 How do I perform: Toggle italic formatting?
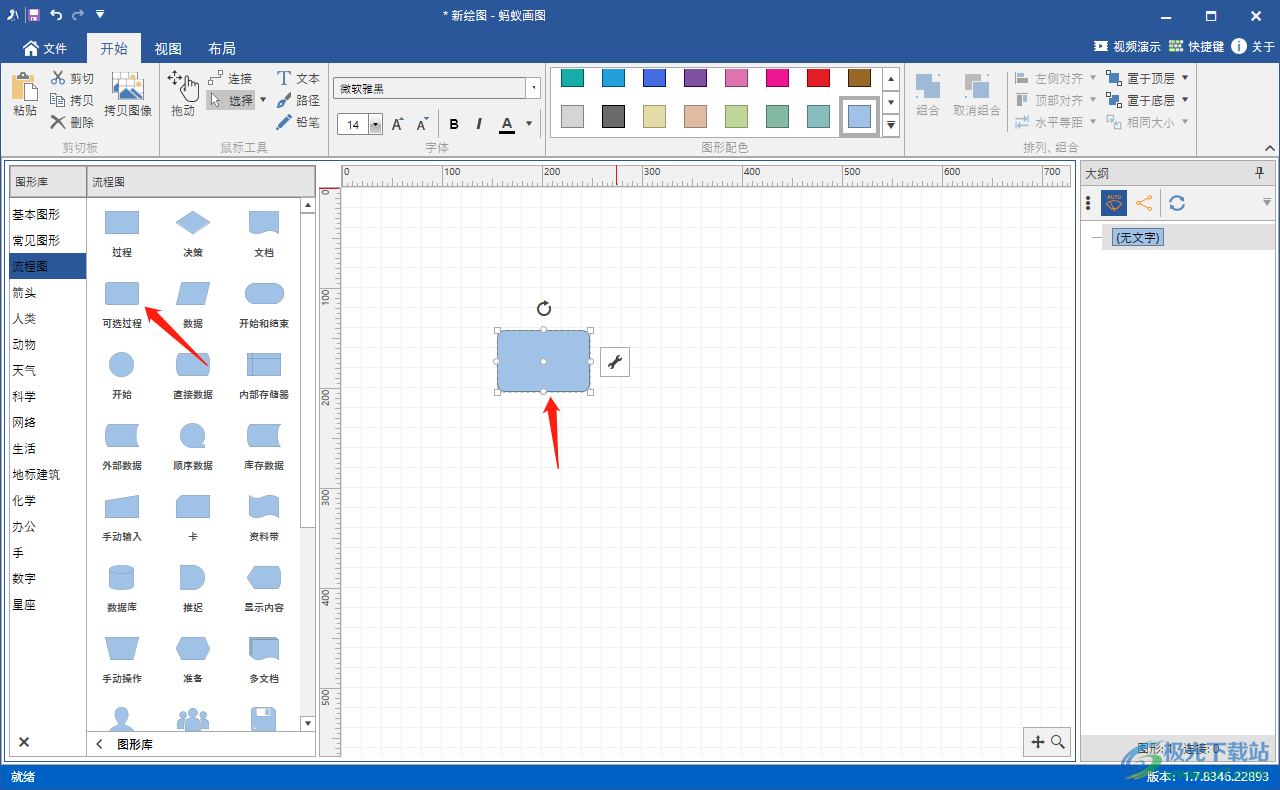(479, 124)
